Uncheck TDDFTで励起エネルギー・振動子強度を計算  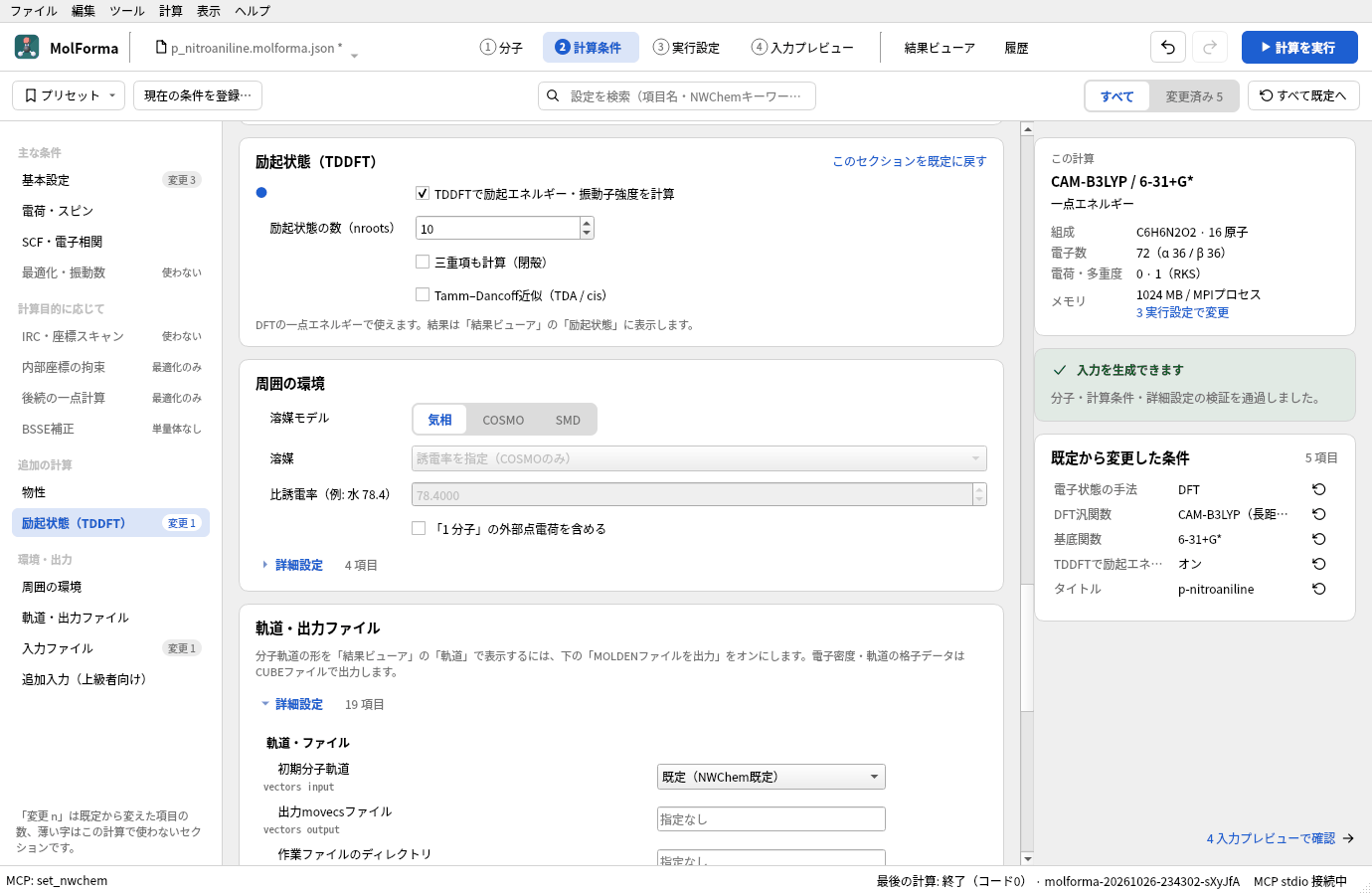click(x=423, y=194)
